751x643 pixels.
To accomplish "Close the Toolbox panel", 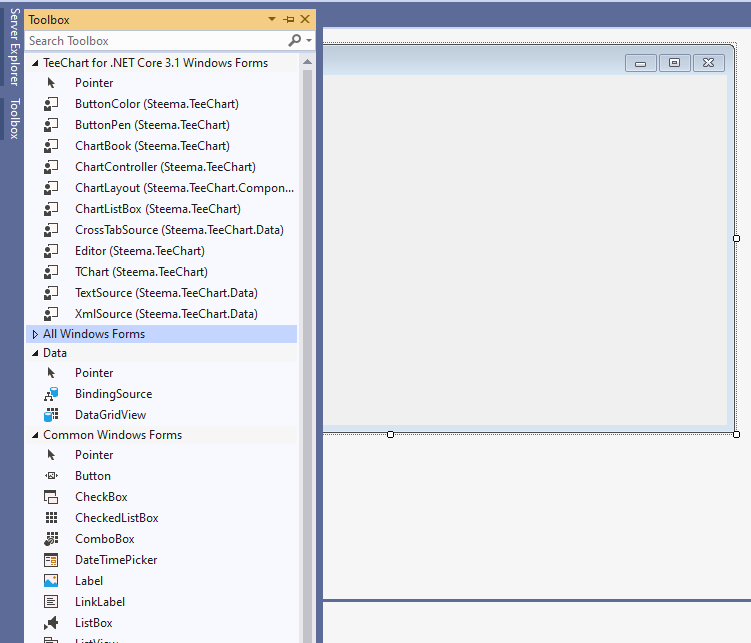I will [x=305, y=19].
